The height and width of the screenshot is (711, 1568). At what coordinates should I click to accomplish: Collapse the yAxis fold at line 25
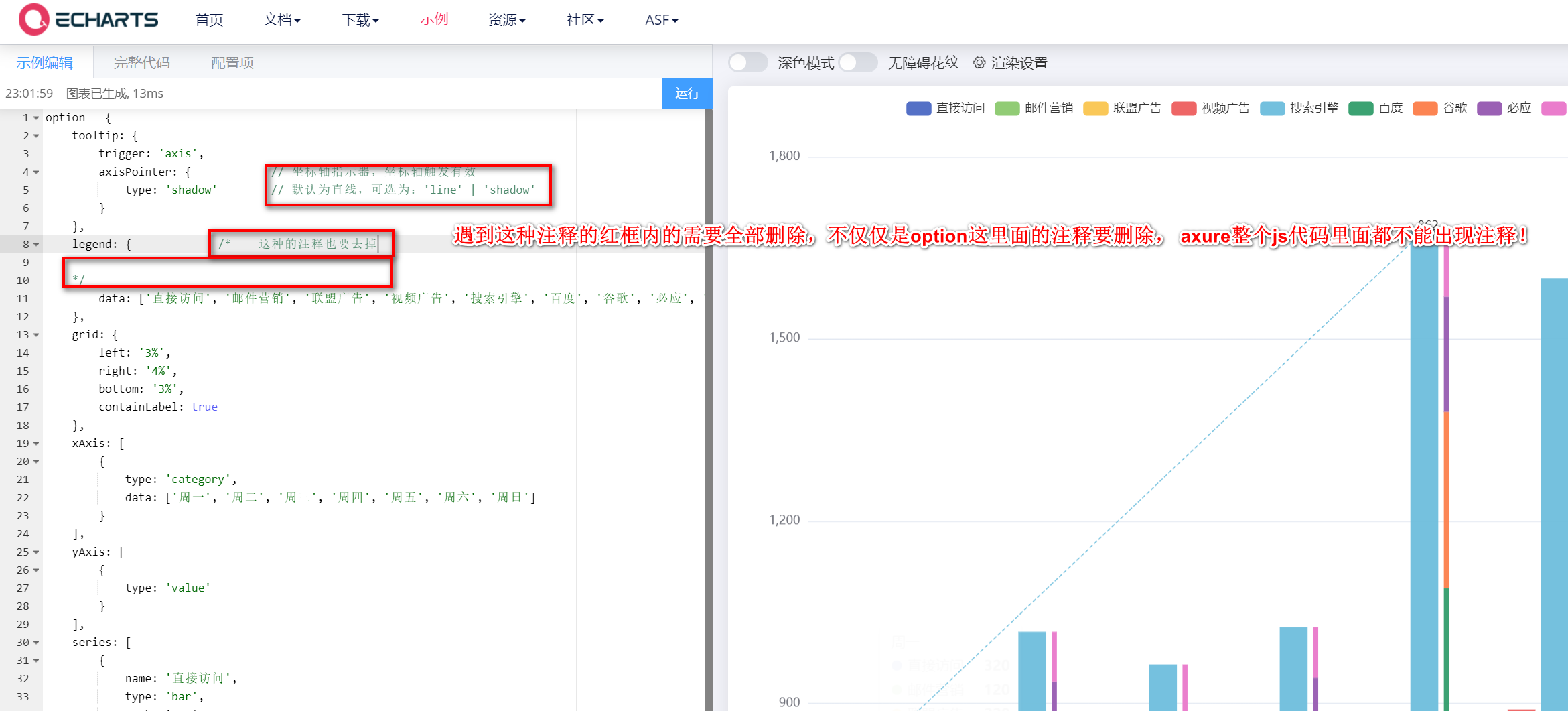click(x=36, y=552)
